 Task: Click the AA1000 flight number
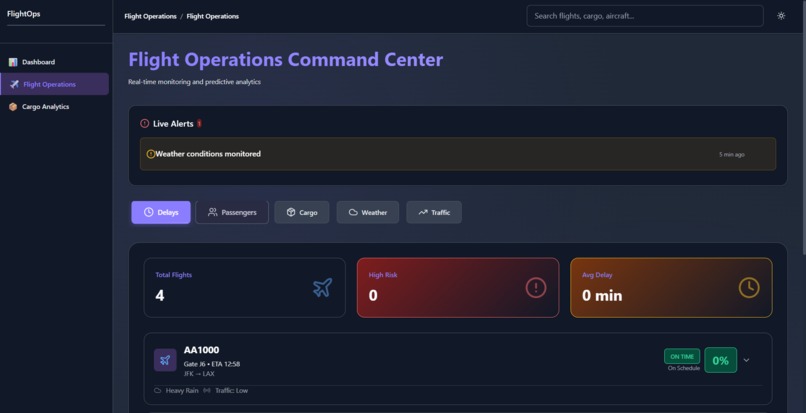tap(202, 350)
